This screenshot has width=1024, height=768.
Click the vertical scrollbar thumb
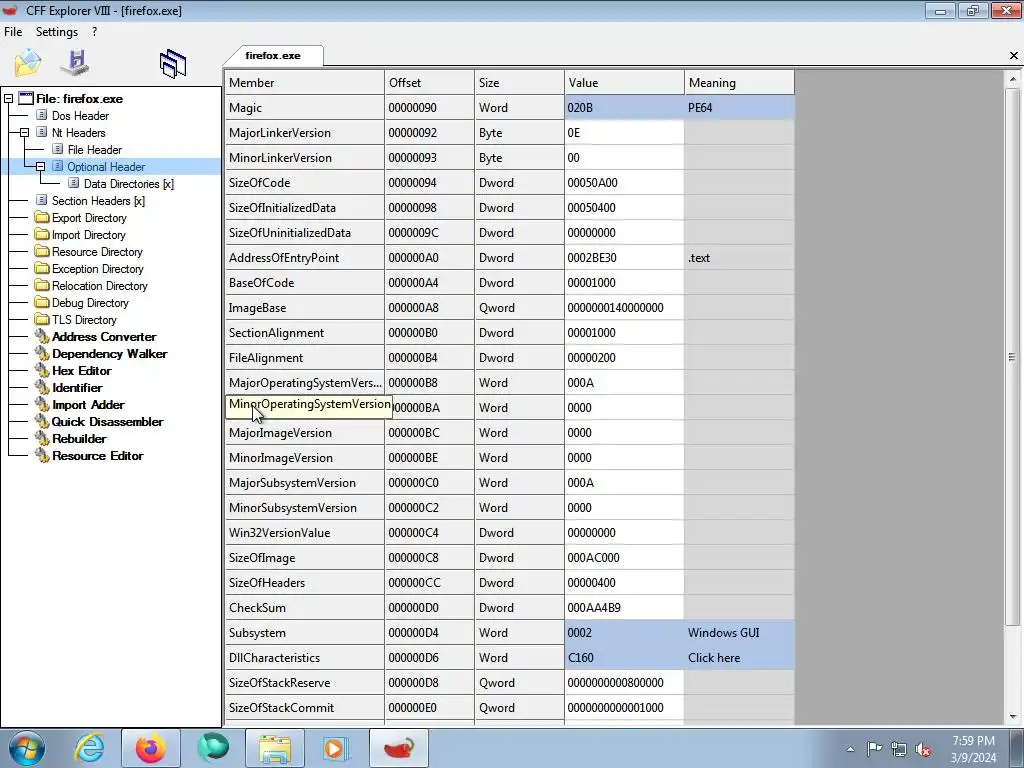pyautogui.click(x=1012, y=357)
